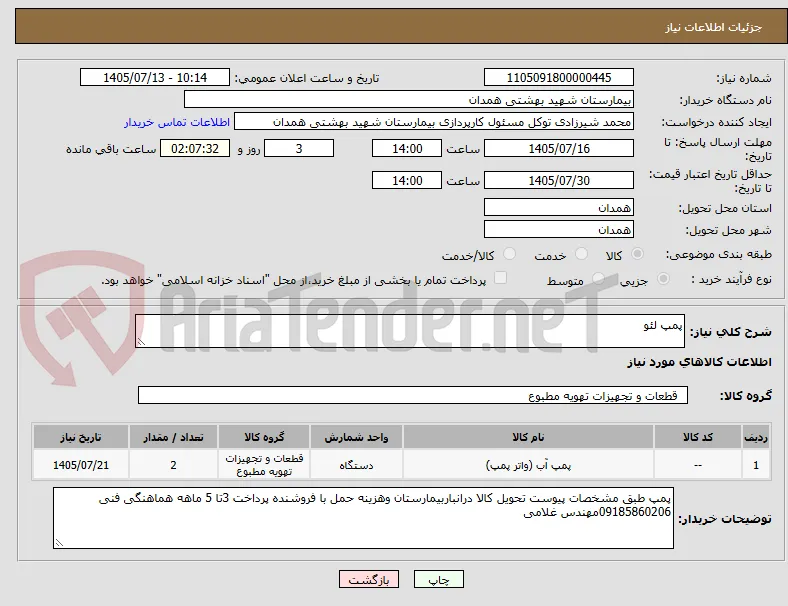The width and height of the screenshot is (788, 606).
Task: Click the گروه کالا field قطعات و تجهیزات تهویه مطبوع
Action: [x=413, y=395]
